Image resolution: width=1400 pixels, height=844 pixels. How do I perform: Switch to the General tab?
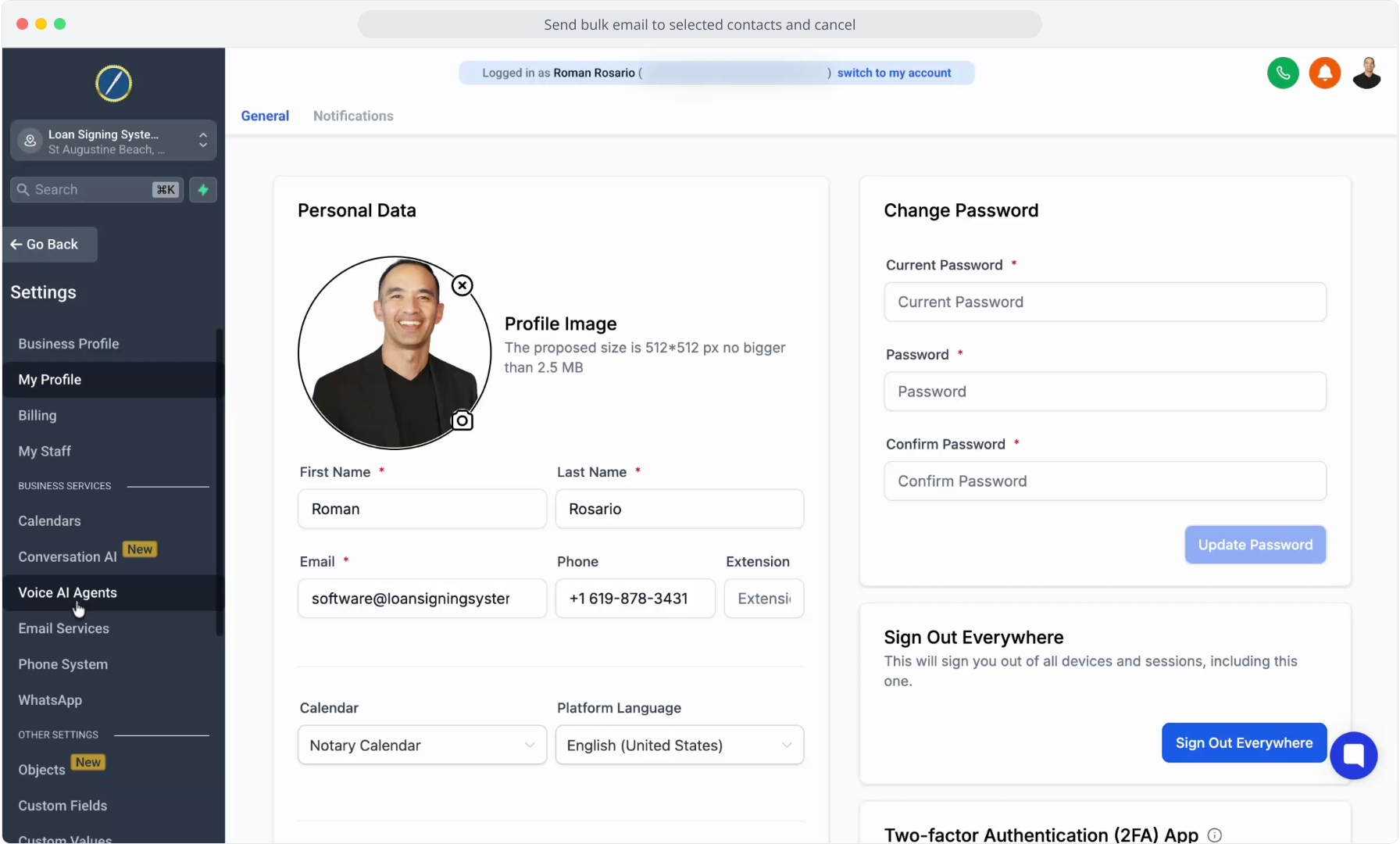pyautogui.click(x=265, y=116)
